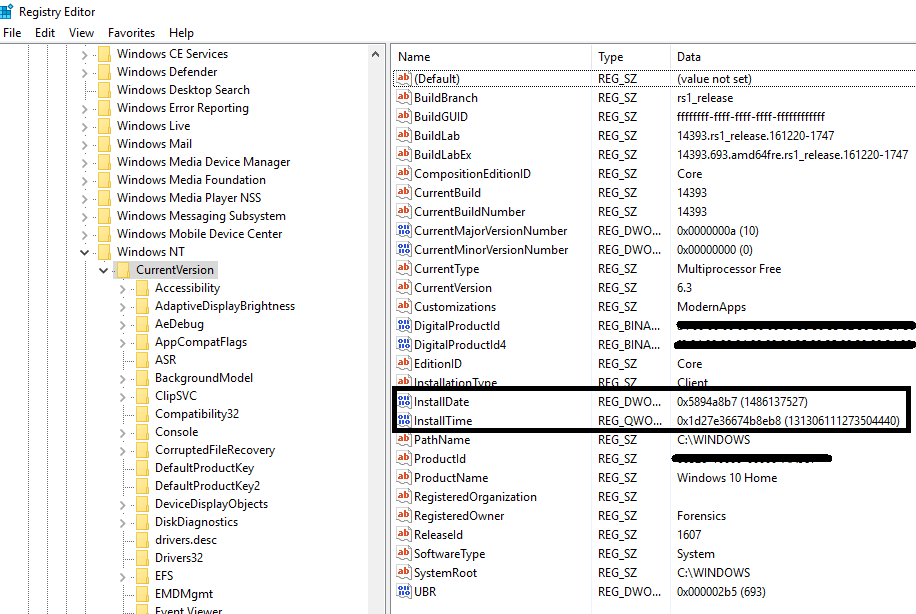Click the string icon of BuildBranch
916x614 pixels.
pyautogui.click(x=404, y=97)
